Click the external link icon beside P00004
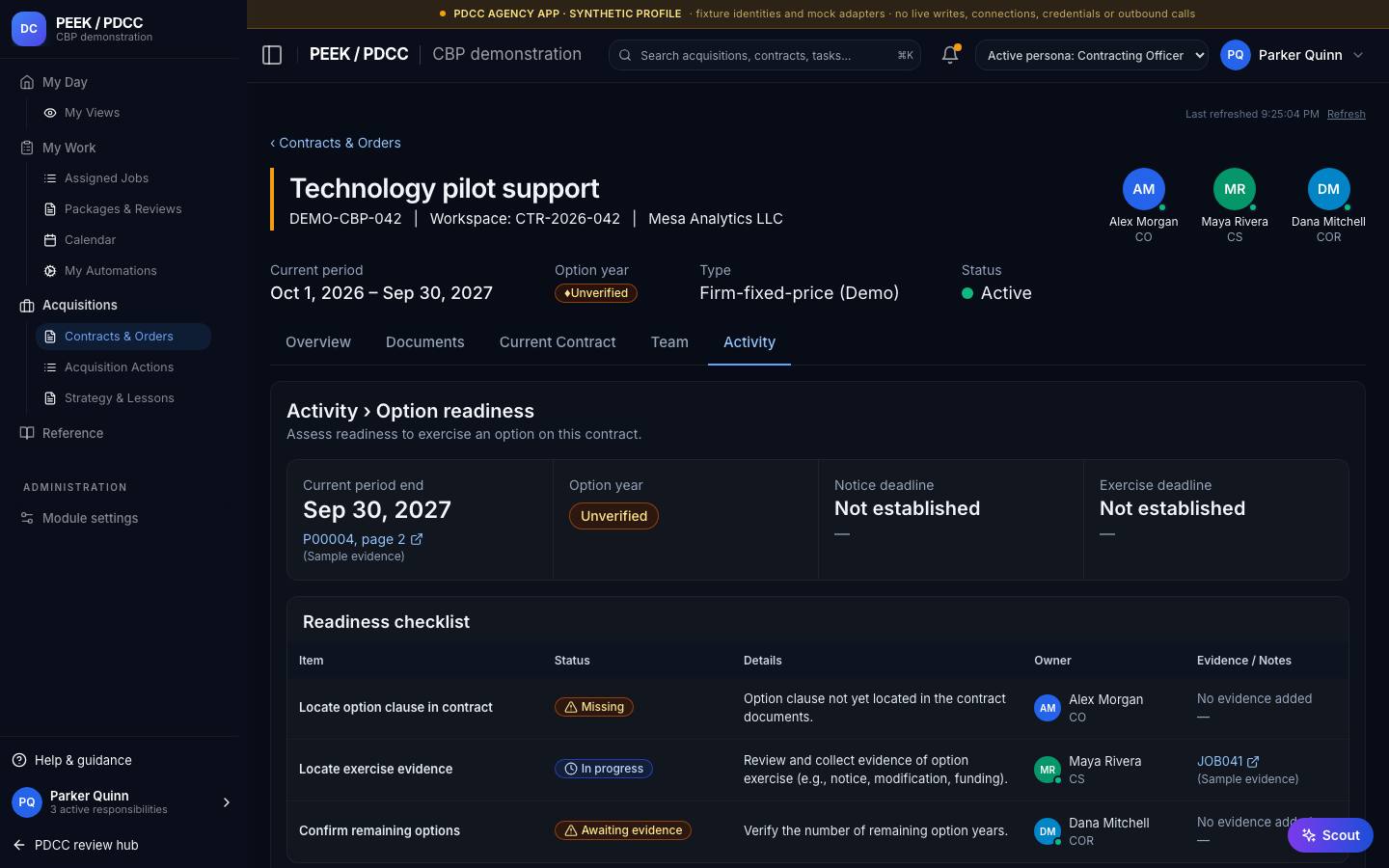This screenshot has width=1389, height=868. 417,539
